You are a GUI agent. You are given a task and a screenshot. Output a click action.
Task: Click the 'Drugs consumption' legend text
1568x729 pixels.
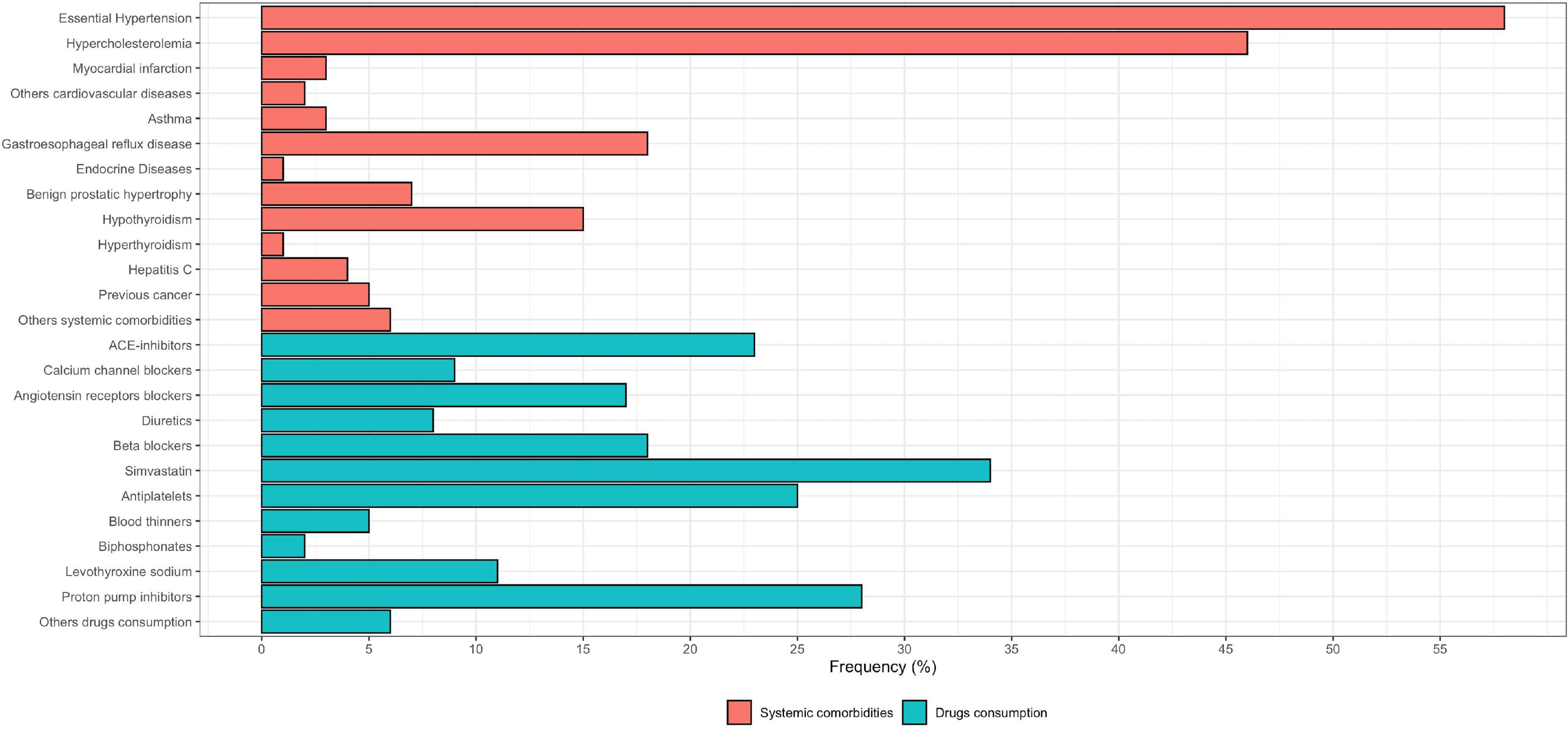[x=991, y=713]
